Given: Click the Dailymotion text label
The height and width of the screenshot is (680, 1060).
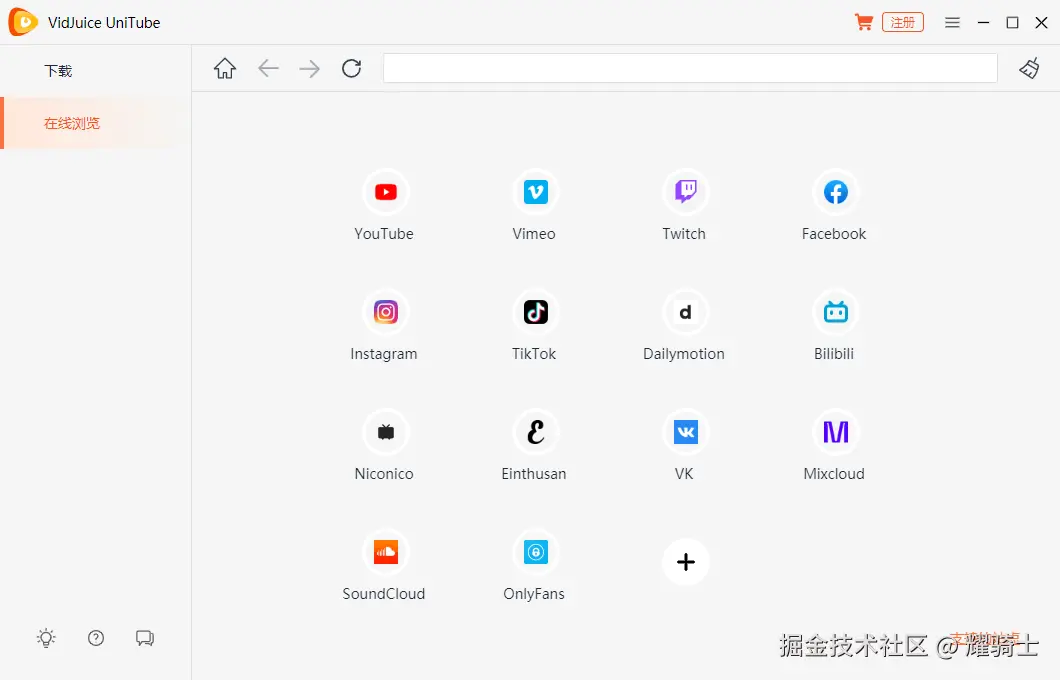Looking at the screenshot, I should [684, 354].
